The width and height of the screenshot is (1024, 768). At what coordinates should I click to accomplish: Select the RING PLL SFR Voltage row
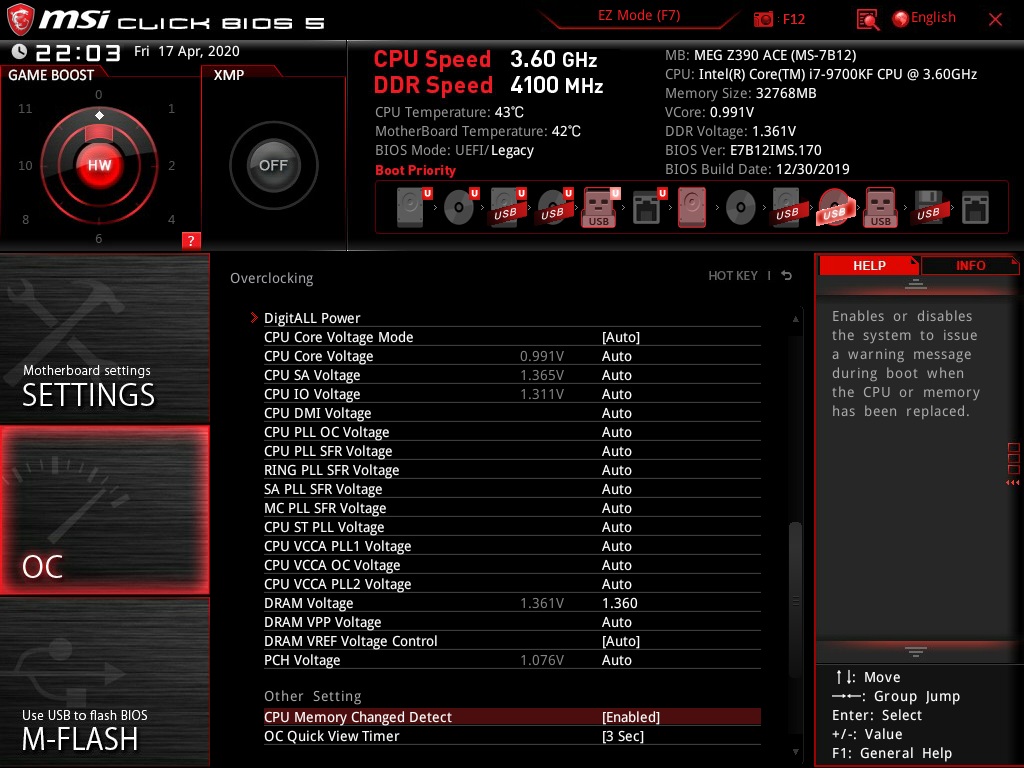pos(512,470)
